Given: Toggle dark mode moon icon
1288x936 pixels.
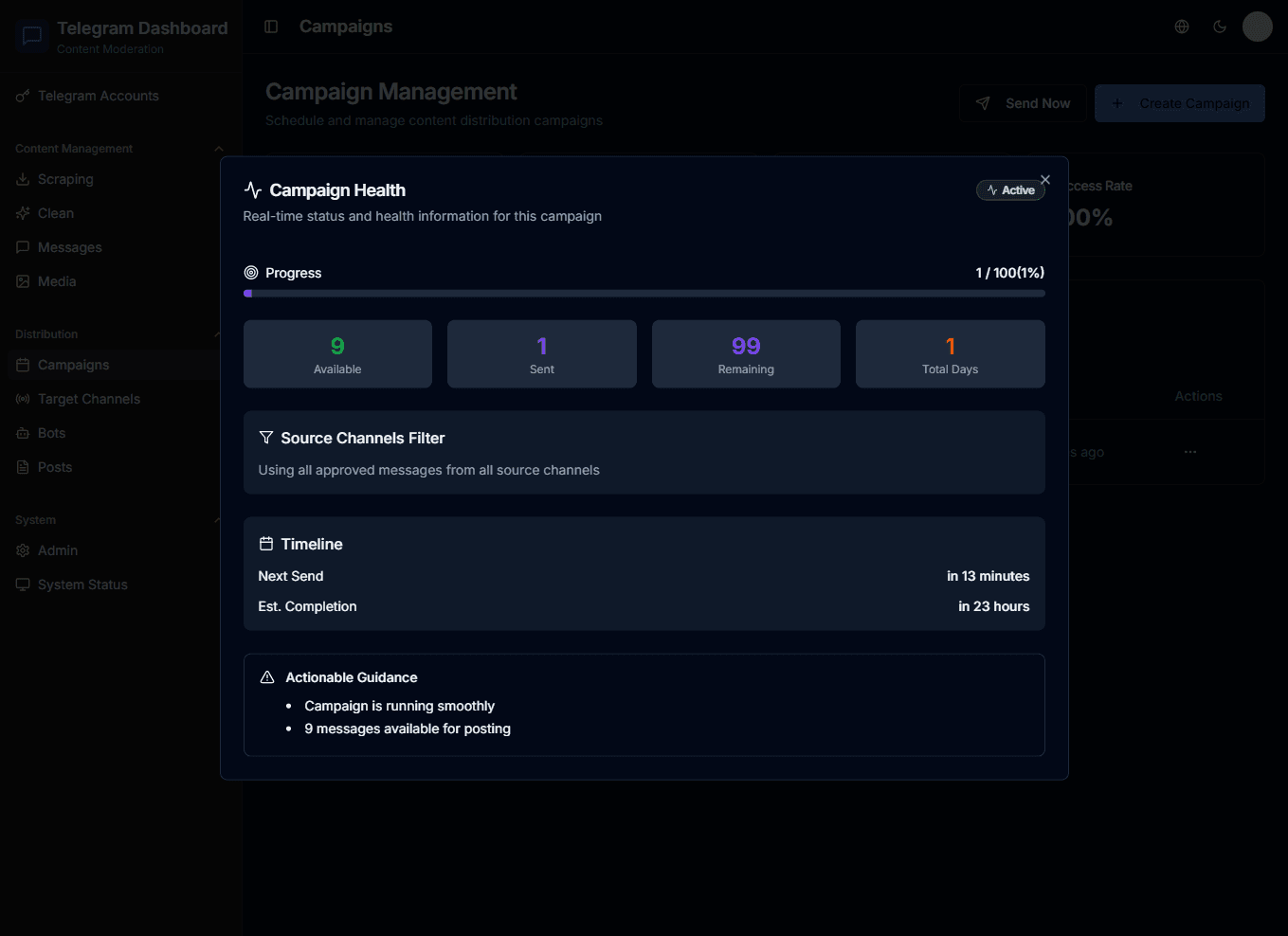Looking at the screenshot, I should (1220, 27).
